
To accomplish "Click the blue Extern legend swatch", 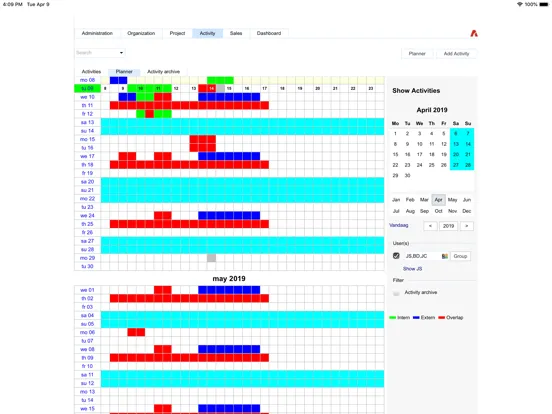I will click(x=416, y=318).
